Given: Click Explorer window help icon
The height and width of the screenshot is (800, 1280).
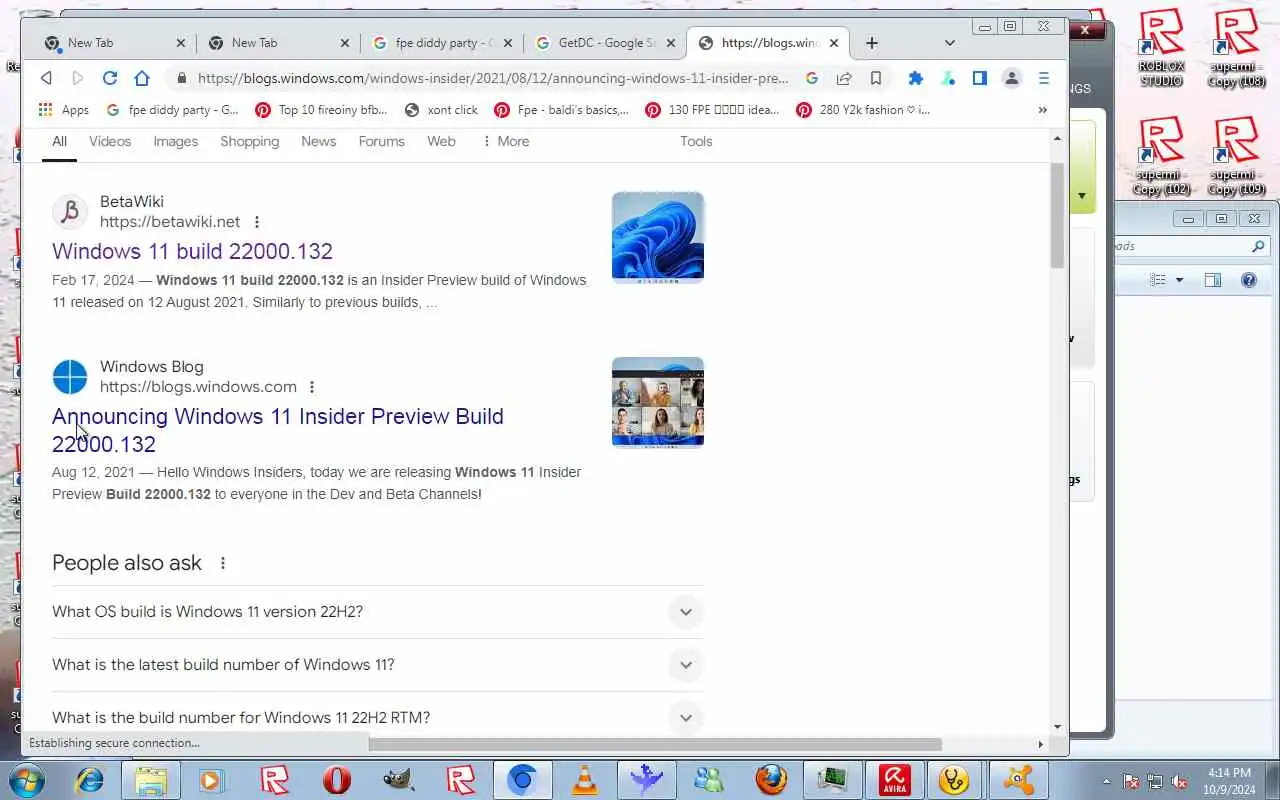Looking at the screenshot, I should tap(1248, 280).
